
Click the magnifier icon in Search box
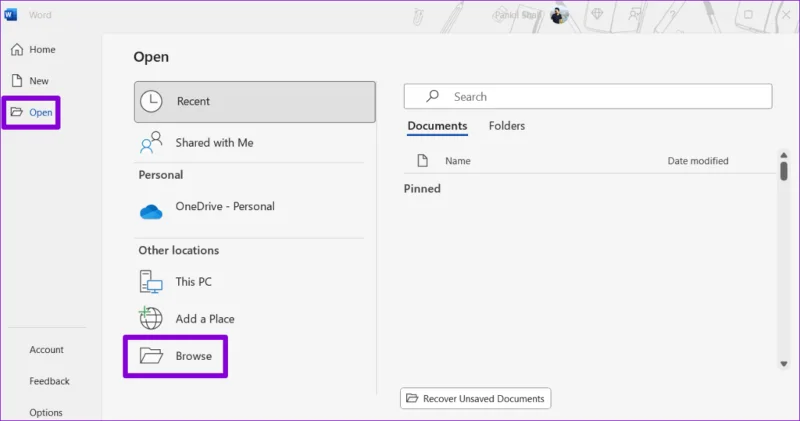[x=433, y=96]
